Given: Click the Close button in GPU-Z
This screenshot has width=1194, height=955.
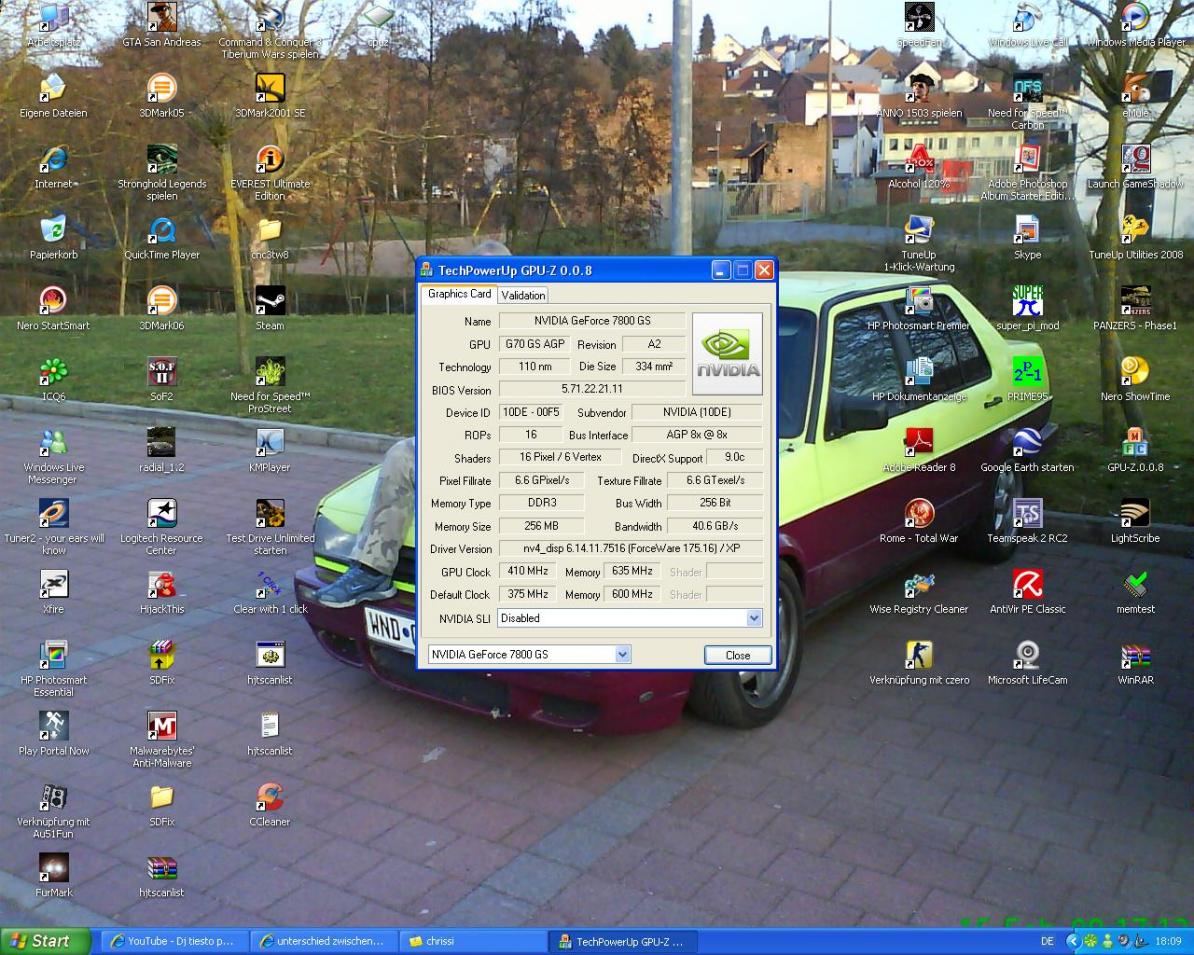Looking at the screenshot, I should (738, 655).
